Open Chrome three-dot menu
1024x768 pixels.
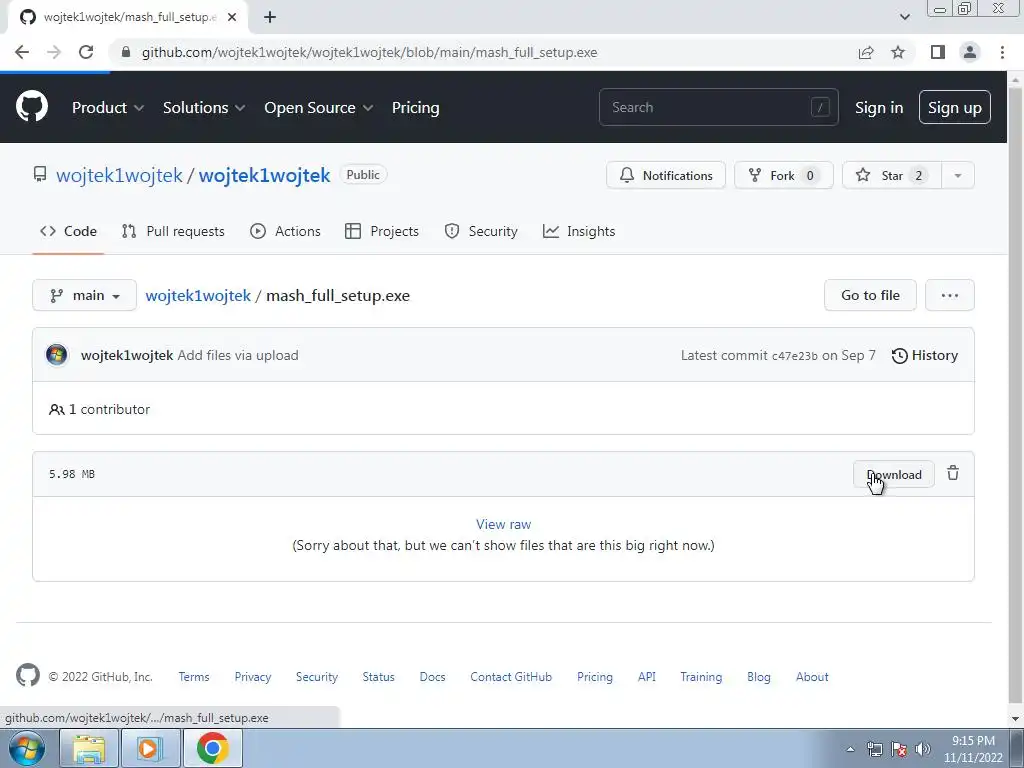click(1002, 52)
